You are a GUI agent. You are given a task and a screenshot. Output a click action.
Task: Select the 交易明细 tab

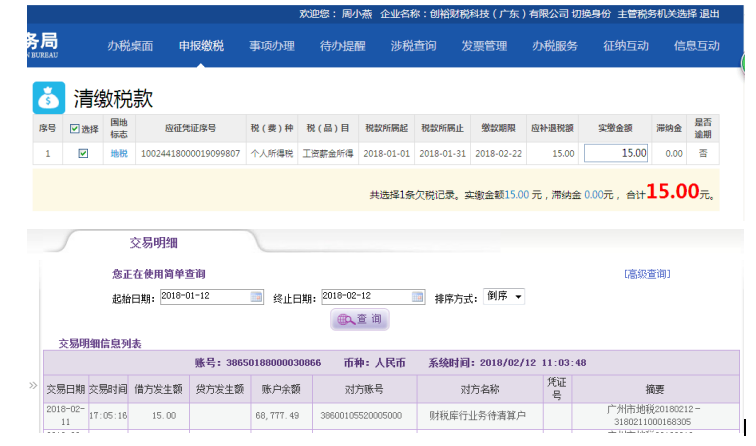pos(154,242)
